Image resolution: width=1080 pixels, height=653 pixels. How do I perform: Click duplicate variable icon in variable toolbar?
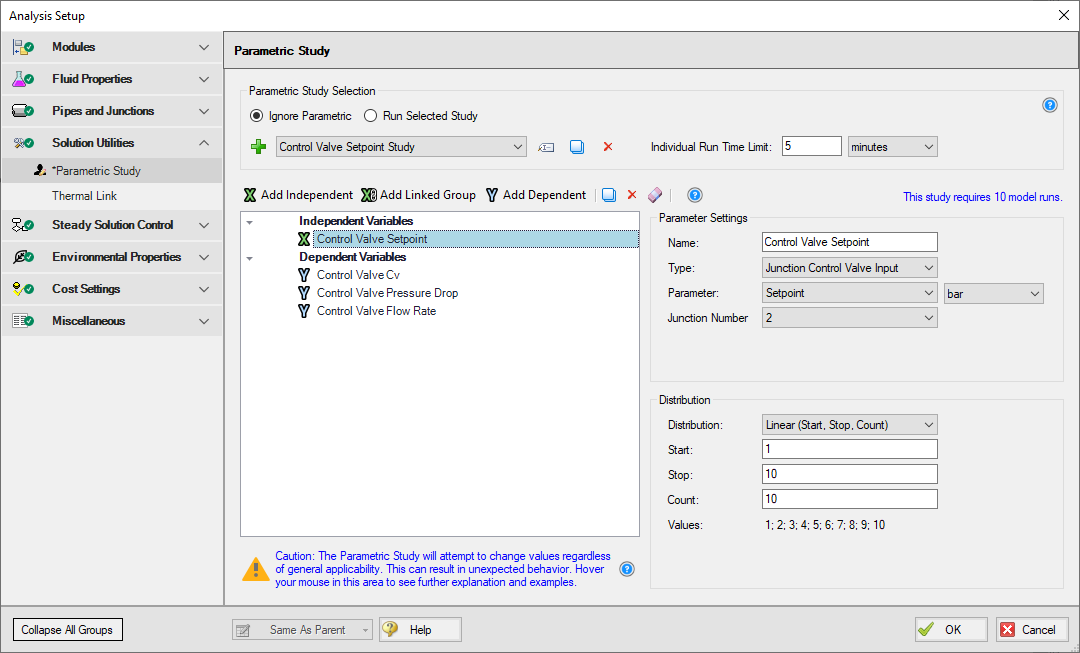609,195
